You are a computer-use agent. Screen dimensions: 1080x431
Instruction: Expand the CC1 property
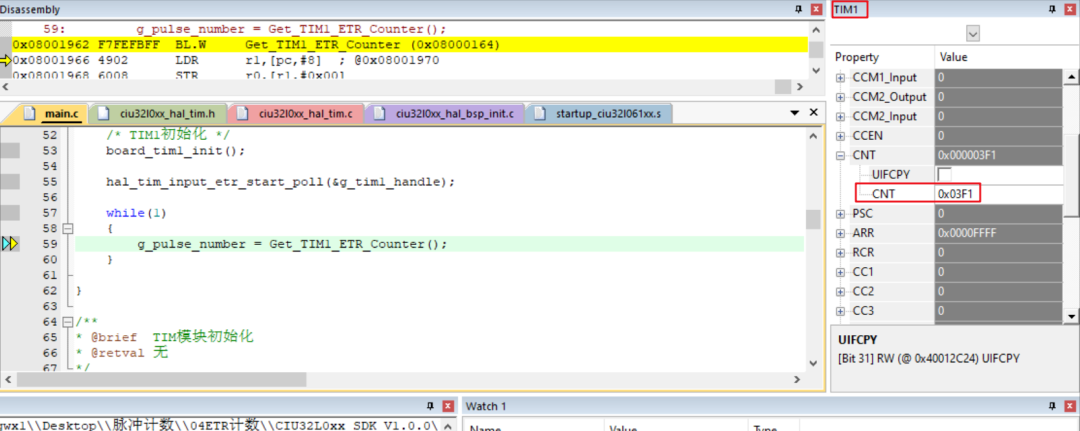(x=840, y=272)
